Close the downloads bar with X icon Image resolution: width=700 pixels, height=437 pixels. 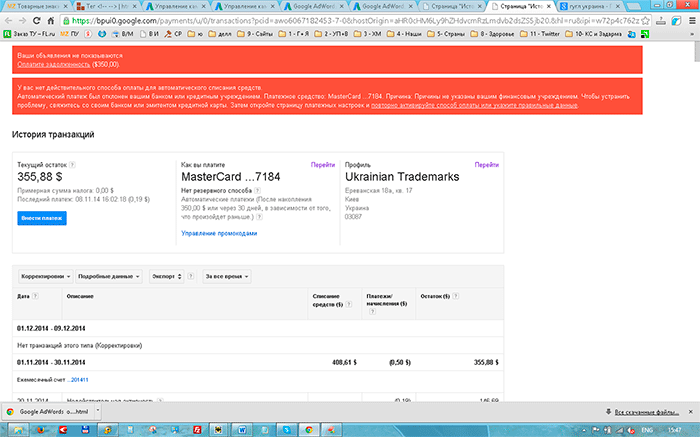click(x=689, y=412)
